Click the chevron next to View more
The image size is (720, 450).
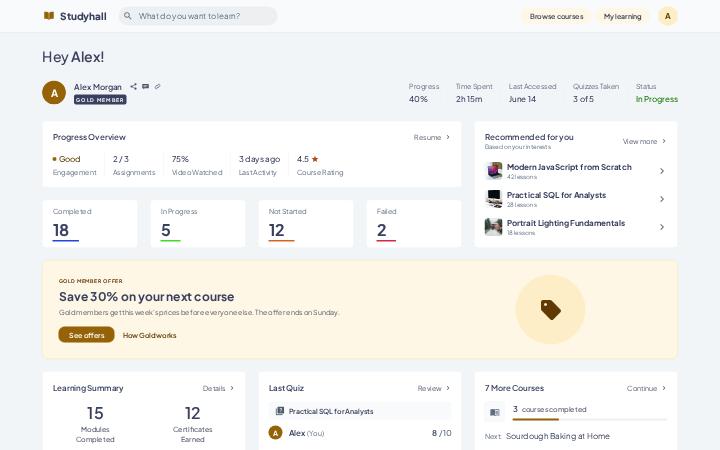click(x=664, y=141)
